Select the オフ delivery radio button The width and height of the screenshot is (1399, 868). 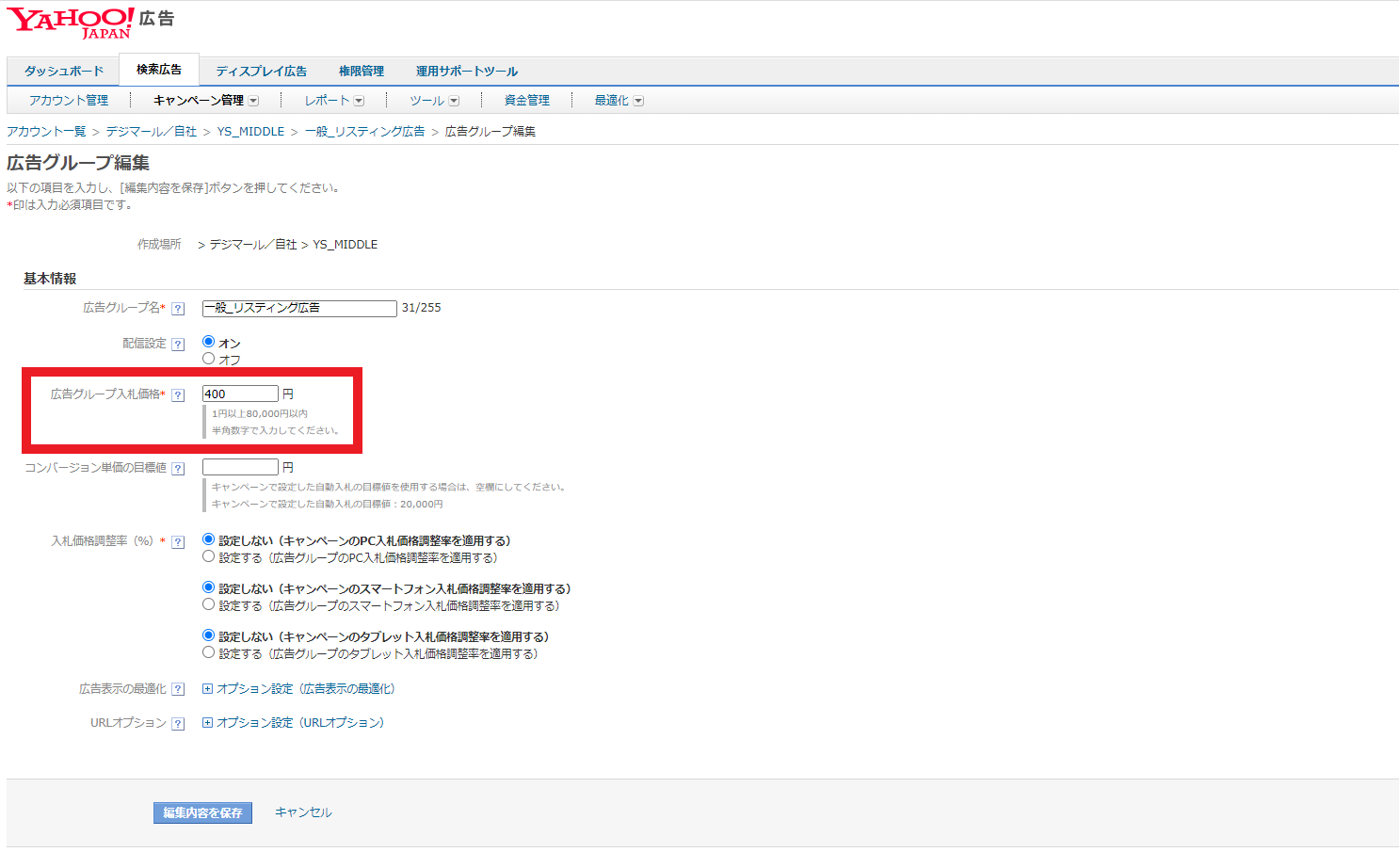tap(208, 359)
